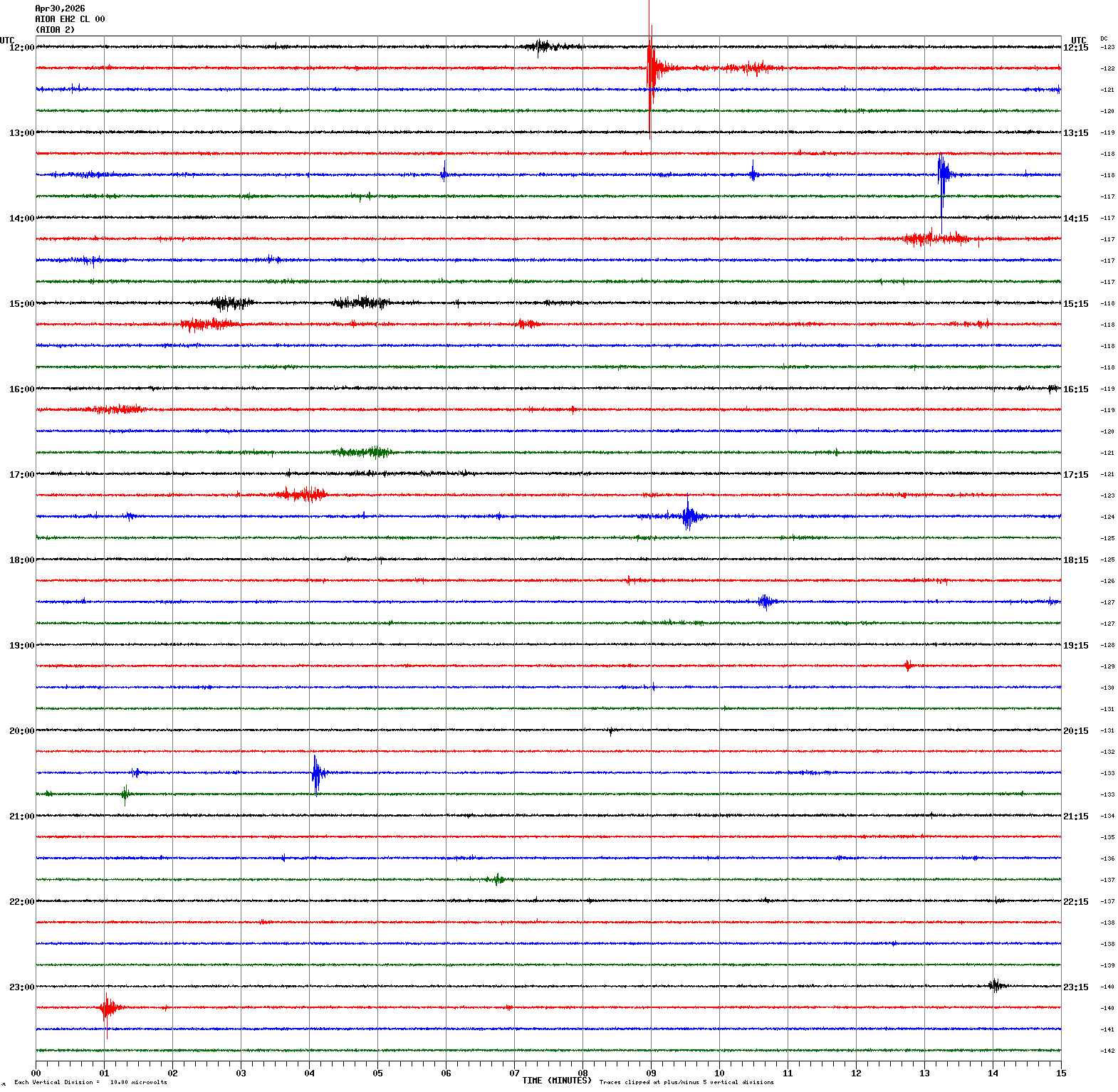1118x1092 pixels.
Task: Click the 23:15 right-side time label
Action: pos(1075,987)
